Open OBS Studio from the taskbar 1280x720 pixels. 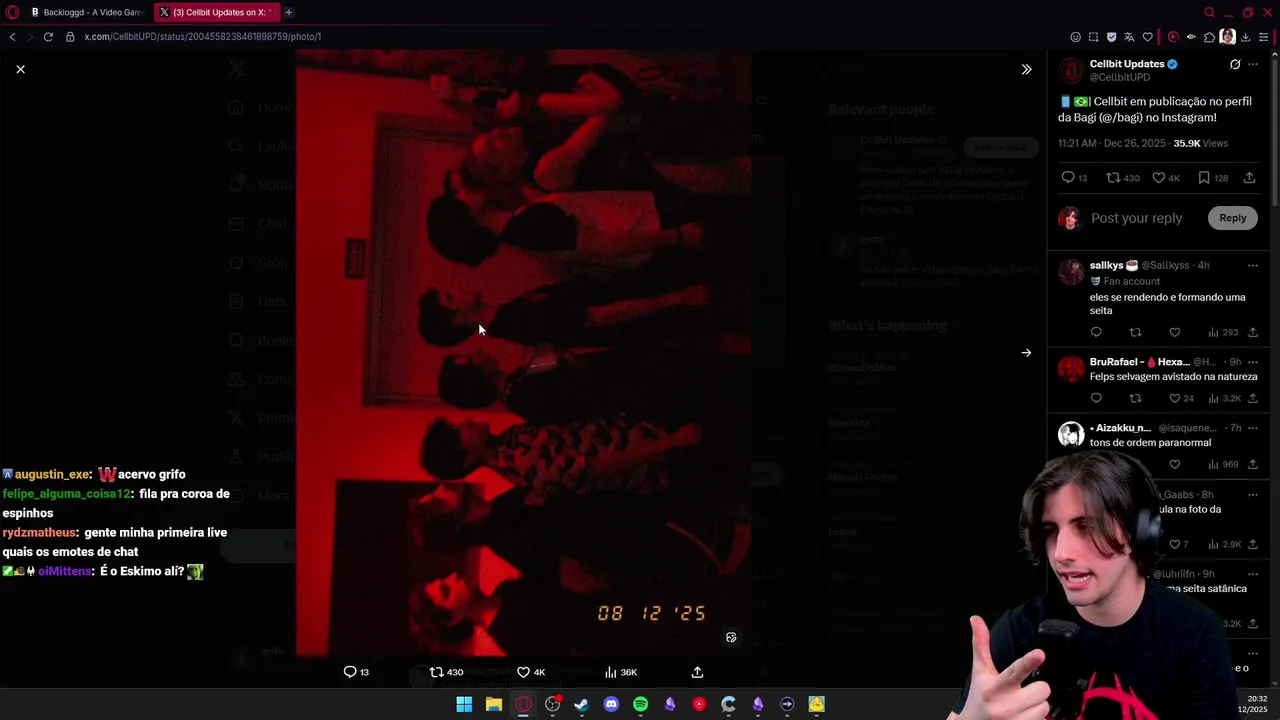tap(552, 704)
